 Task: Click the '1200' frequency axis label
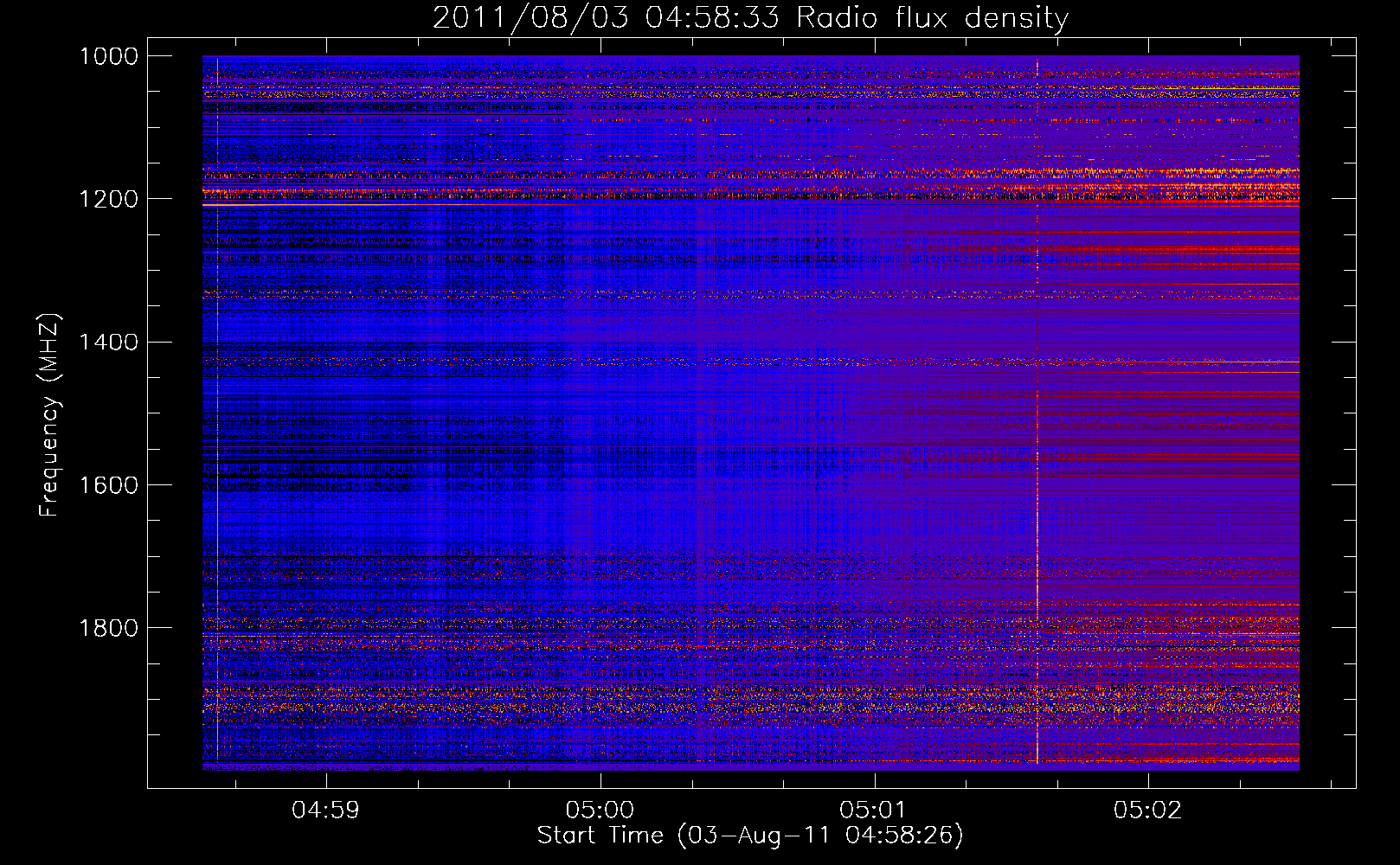click(x=109, y=199)
